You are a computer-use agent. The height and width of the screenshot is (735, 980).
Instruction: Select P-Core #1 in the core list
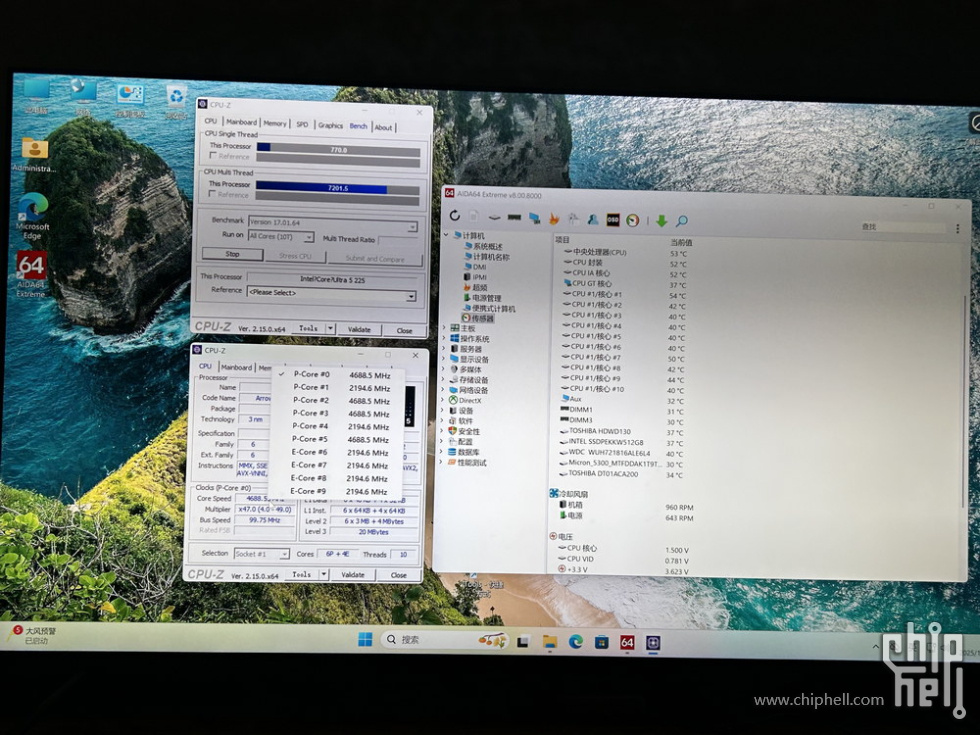pos(311,387)
